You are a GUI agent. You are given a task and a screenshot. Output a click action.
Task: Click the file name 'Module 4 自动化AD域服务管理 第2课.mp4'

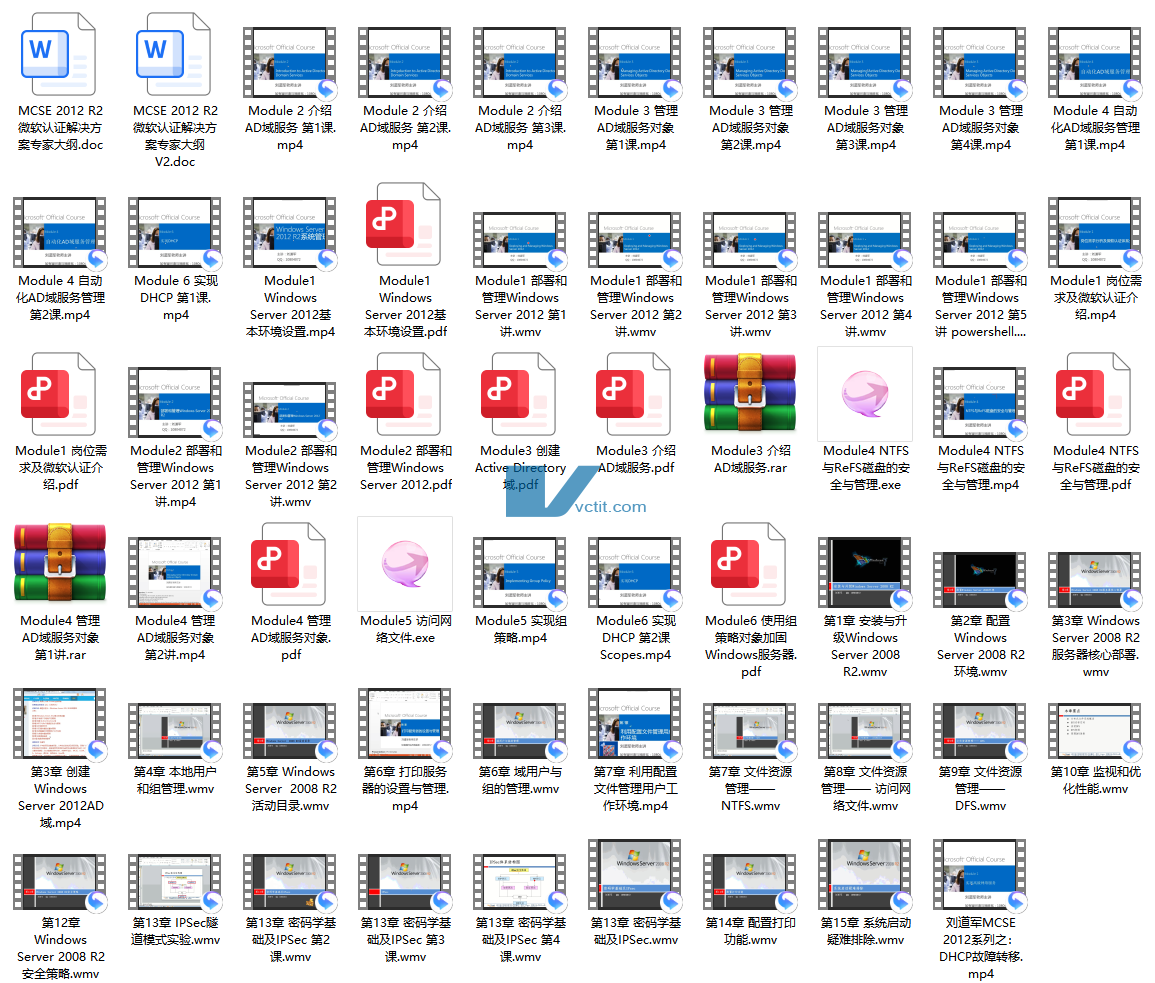[60, 298]
